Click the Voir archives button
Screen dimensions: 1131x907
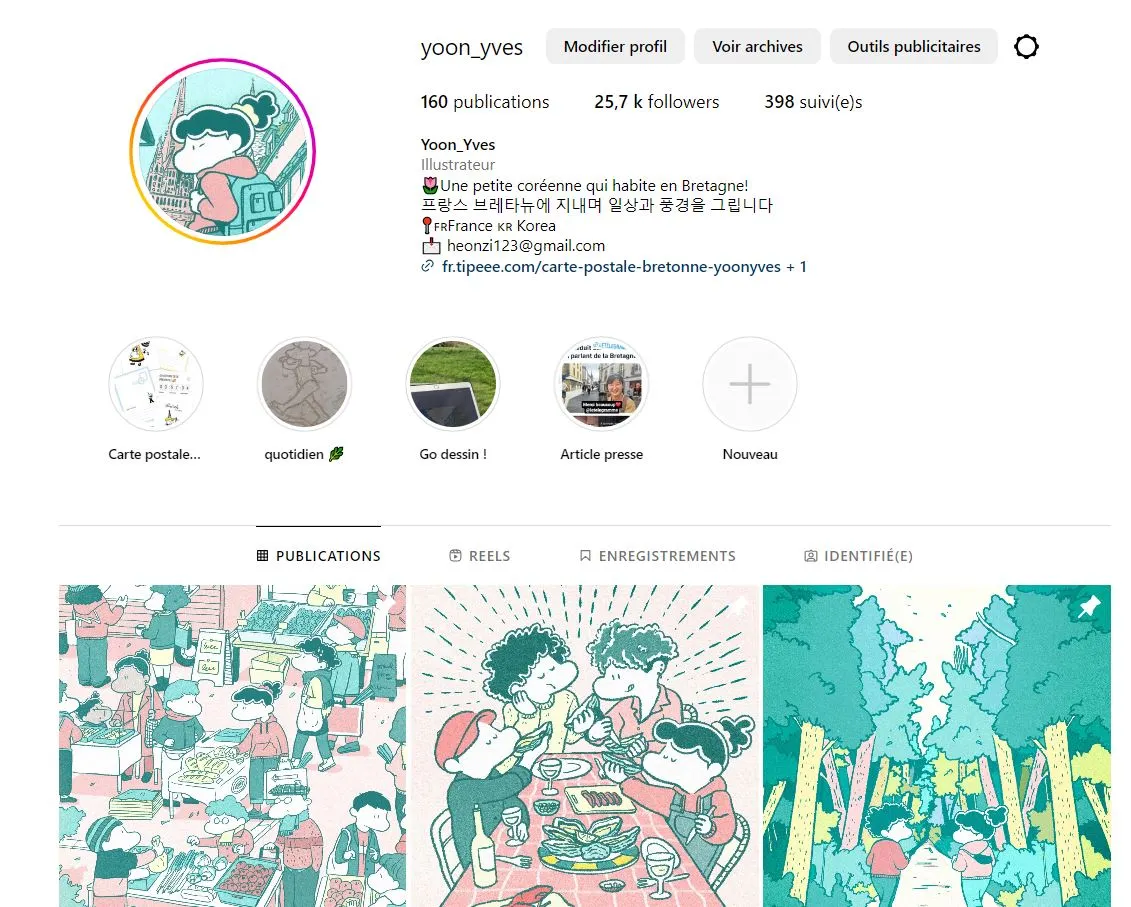click(x=757, y=47)
